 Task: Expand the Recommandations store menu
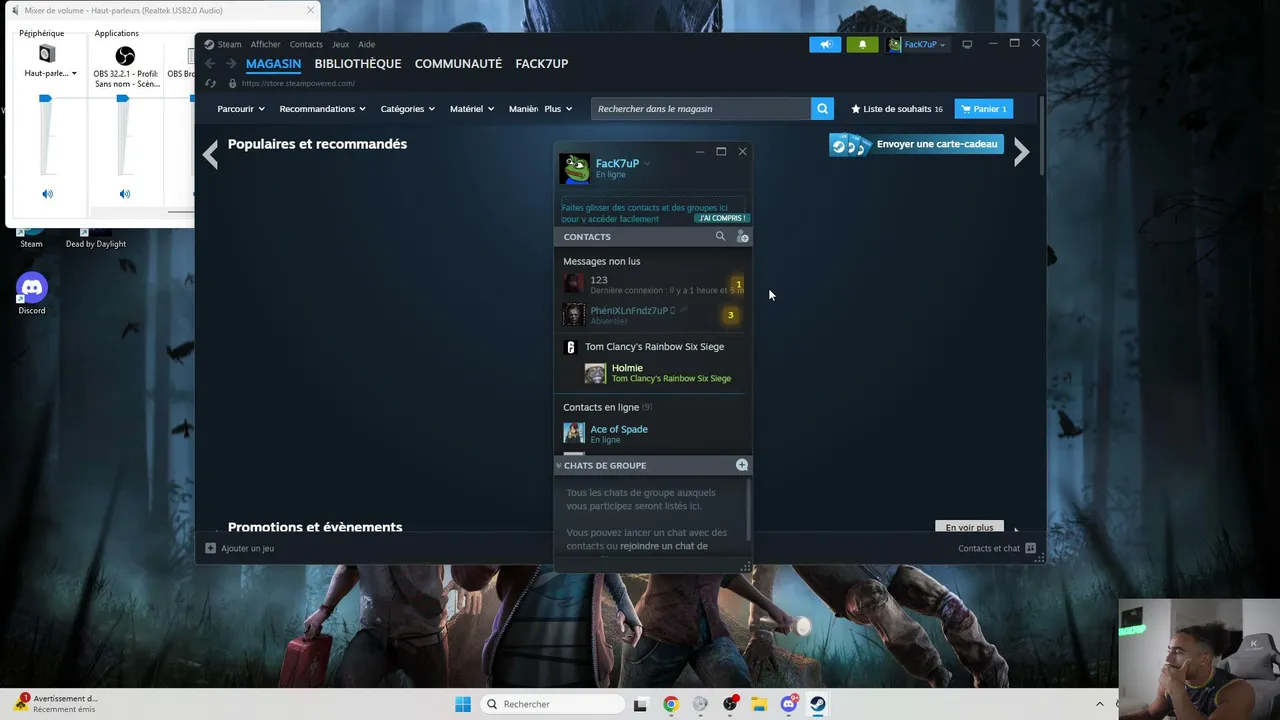[323, 109]
